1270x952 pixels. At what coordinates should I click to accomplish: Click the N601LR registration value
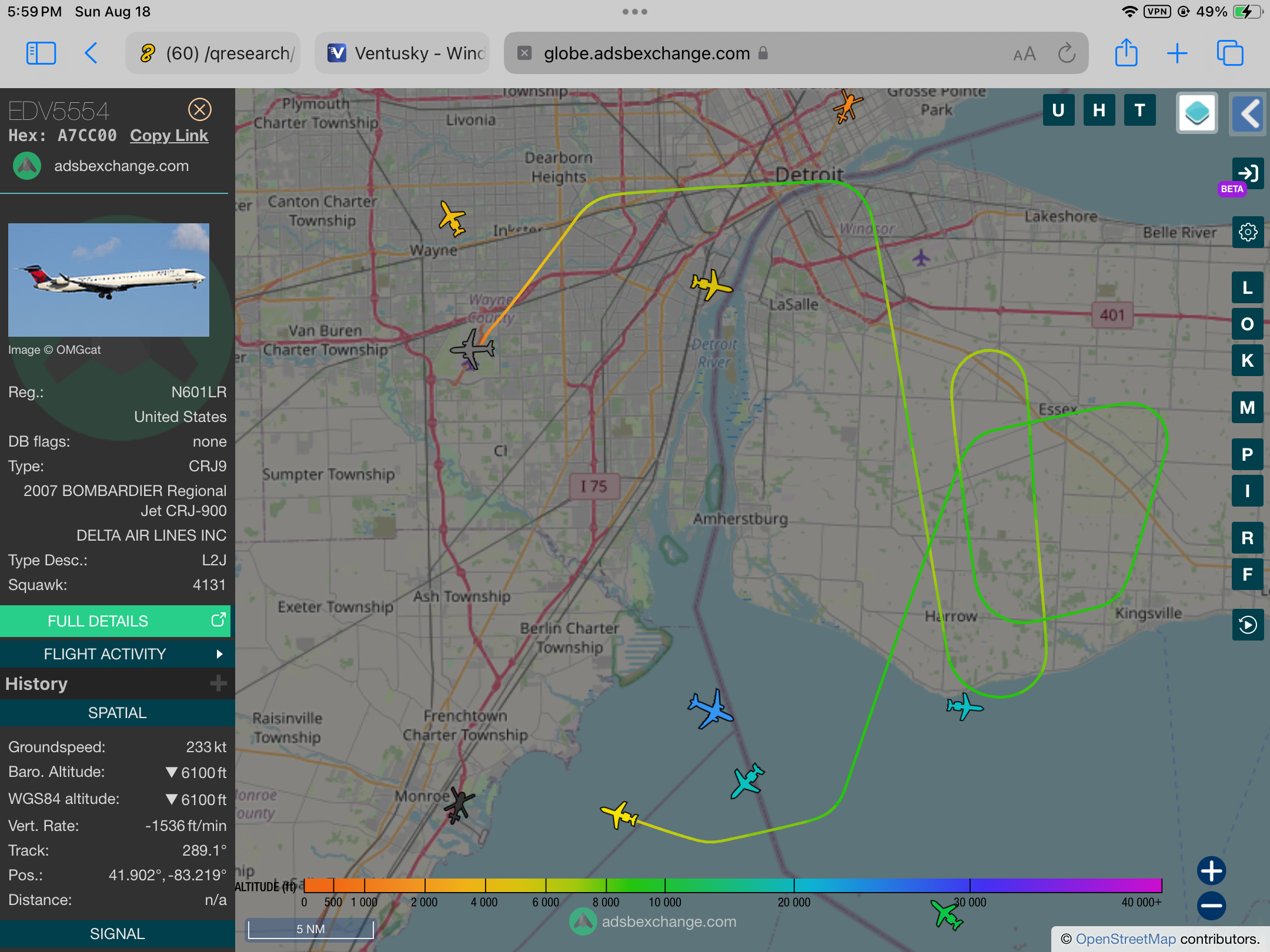click(x=199, y=392)
